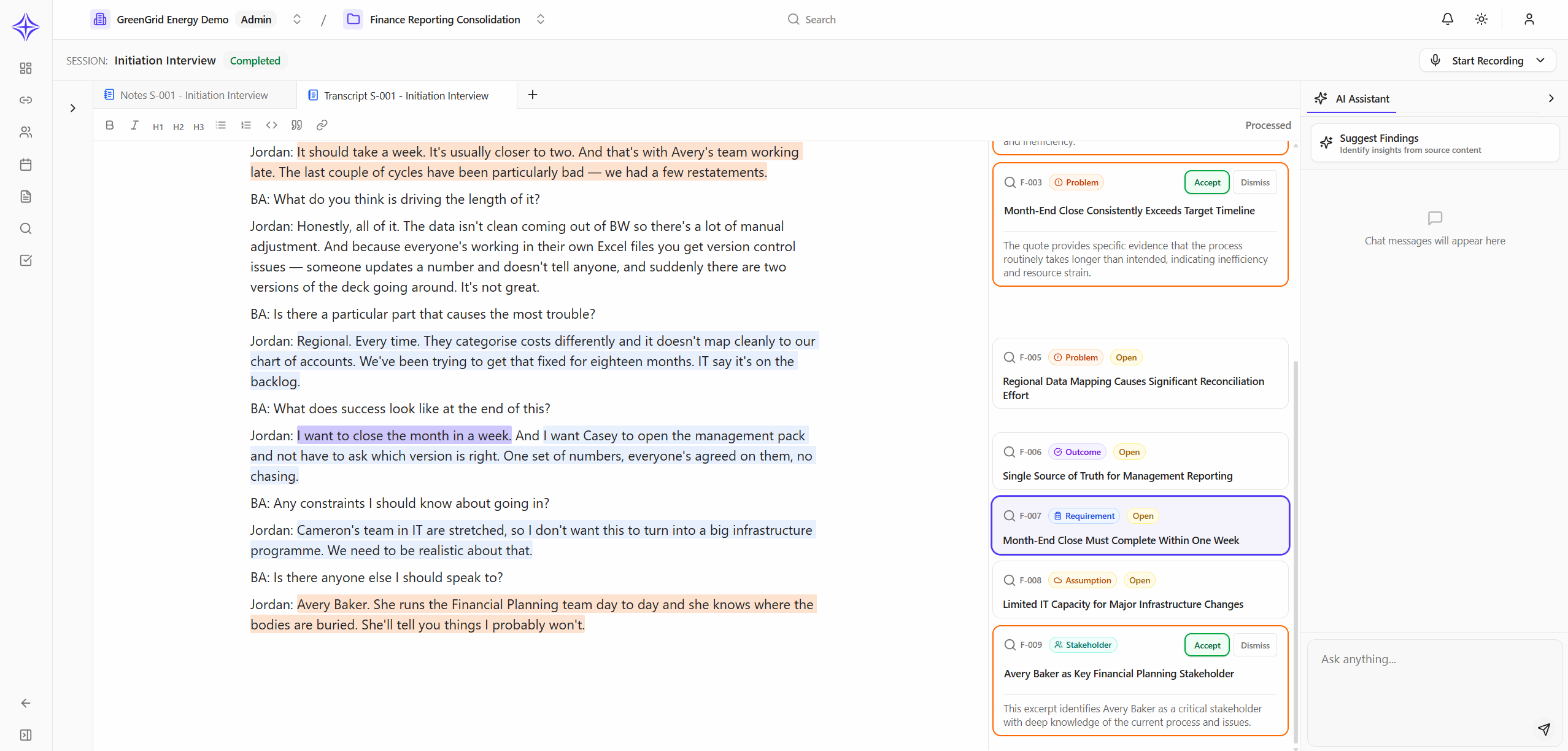
Task: Click the F-006 Outcome tag
Action: [1077, 452]
